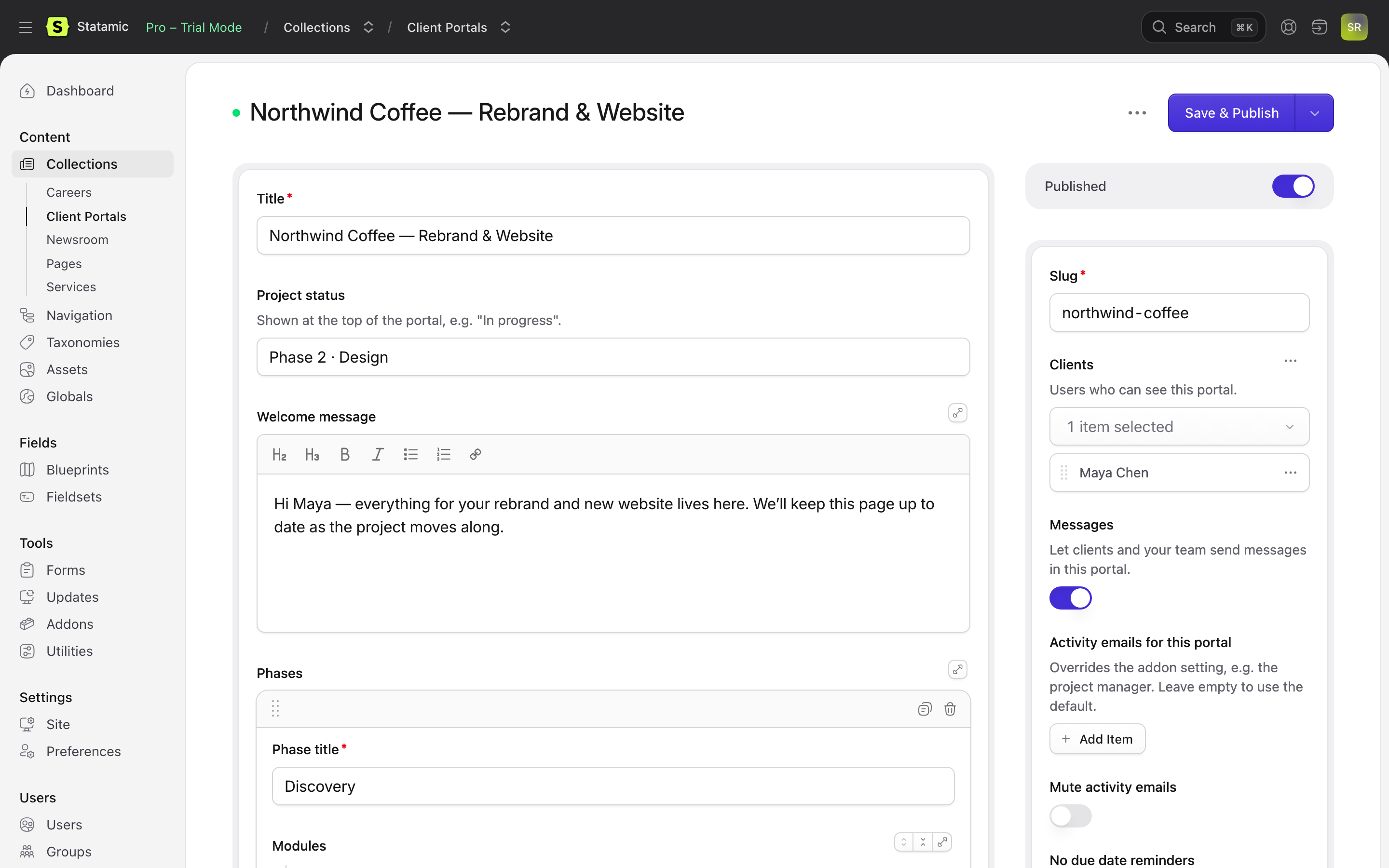Delete the Discovery phase set

(x=950, y=709)
